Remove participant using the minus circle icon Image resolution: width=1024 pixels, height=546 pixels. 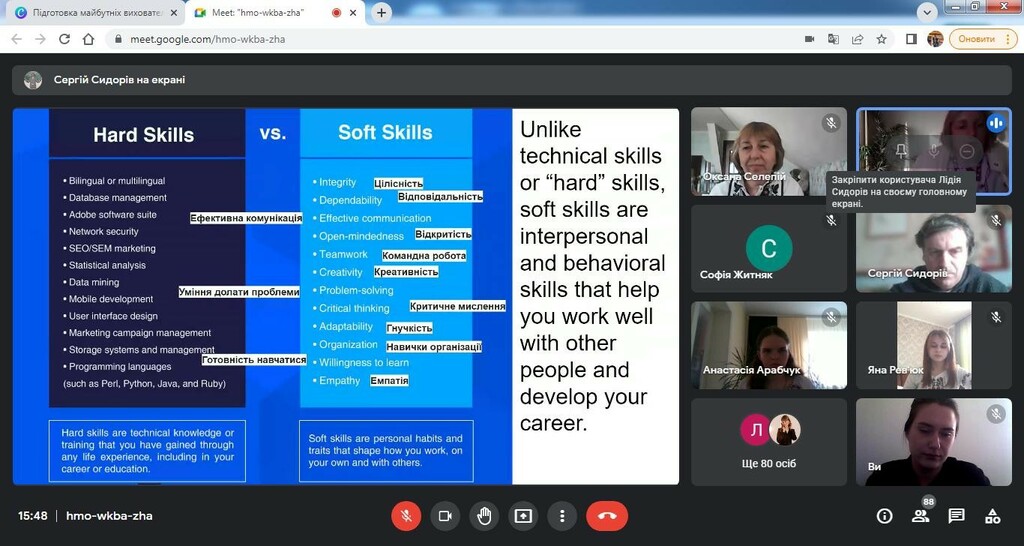[967, 152]
